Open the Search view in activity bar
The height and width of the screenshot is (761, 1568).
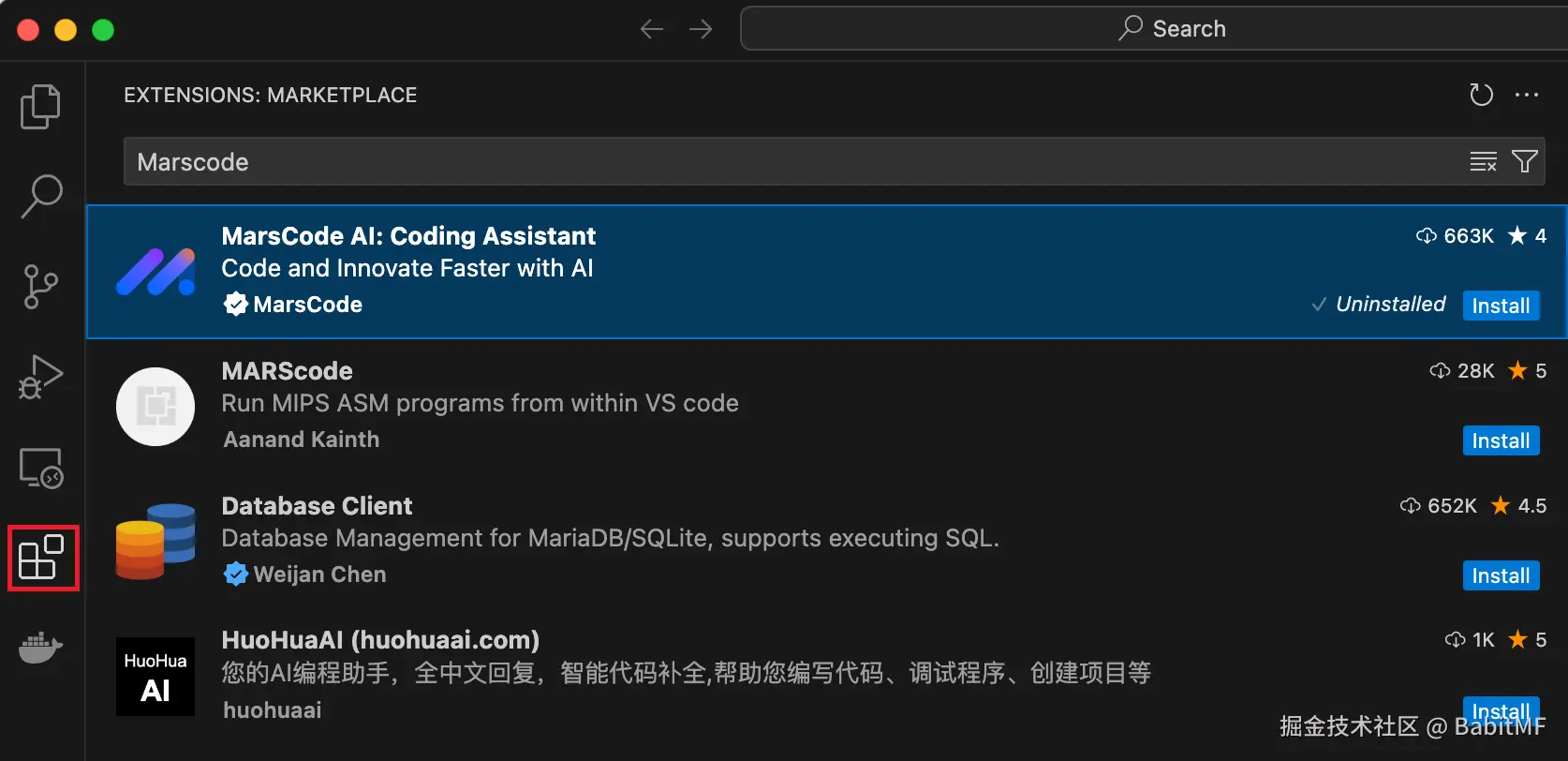[41, 196]
